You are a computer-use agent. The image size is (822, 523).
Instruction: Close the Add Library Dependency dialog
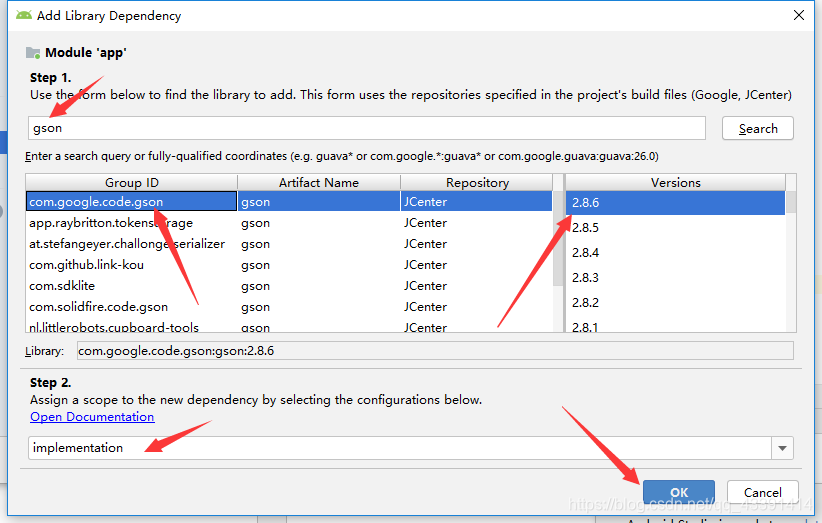coord(799,15)
